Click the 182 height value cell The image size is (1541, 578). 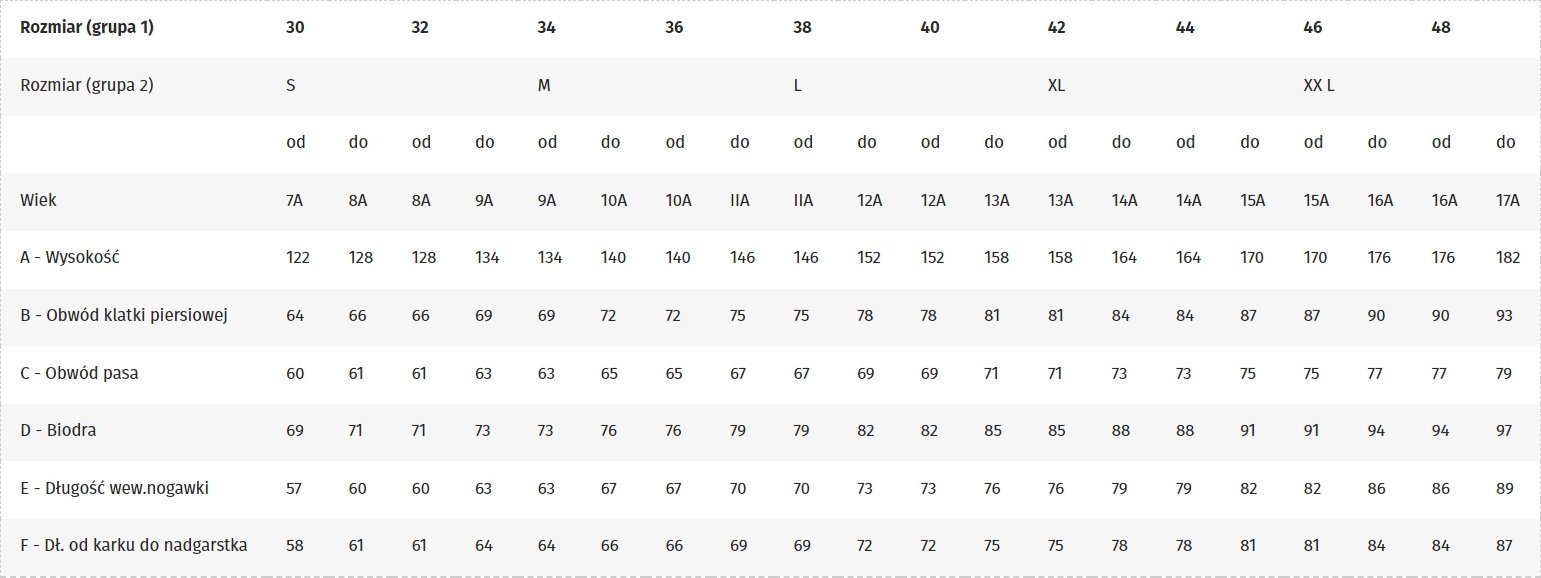(x=1507, y=258)
